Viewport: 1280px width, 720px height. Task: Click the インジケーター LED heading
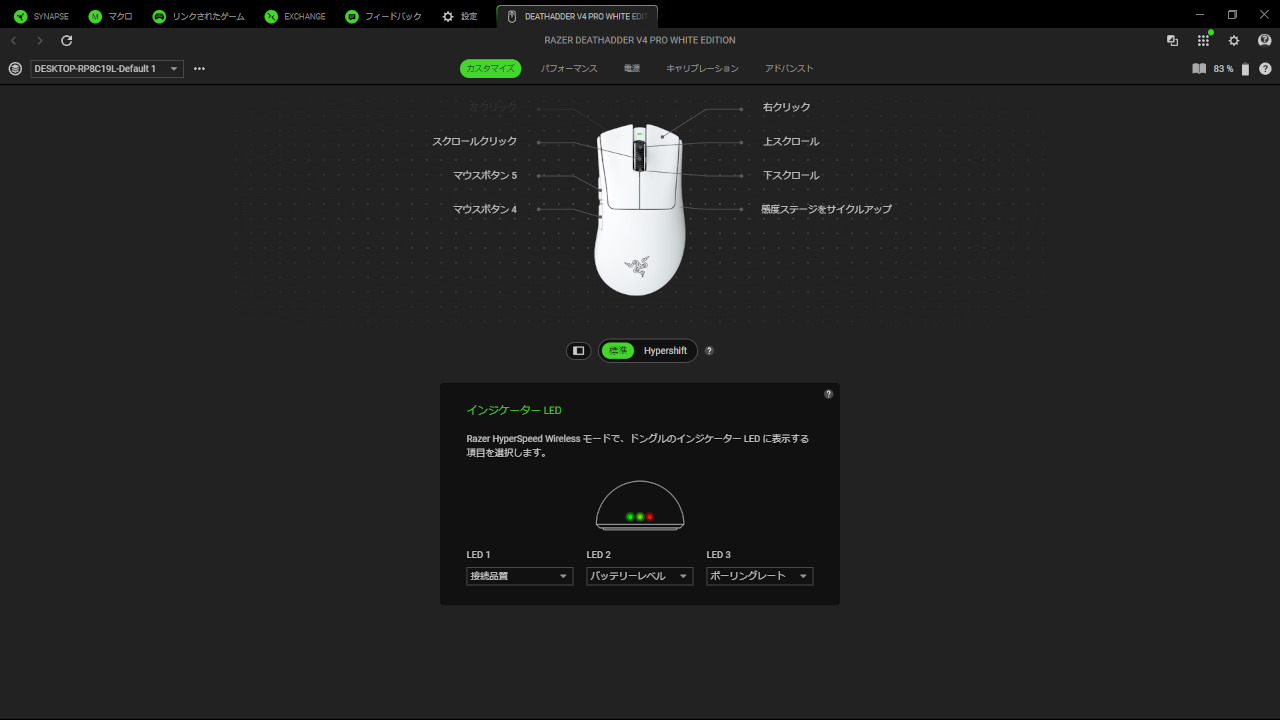tap(514, 410)
